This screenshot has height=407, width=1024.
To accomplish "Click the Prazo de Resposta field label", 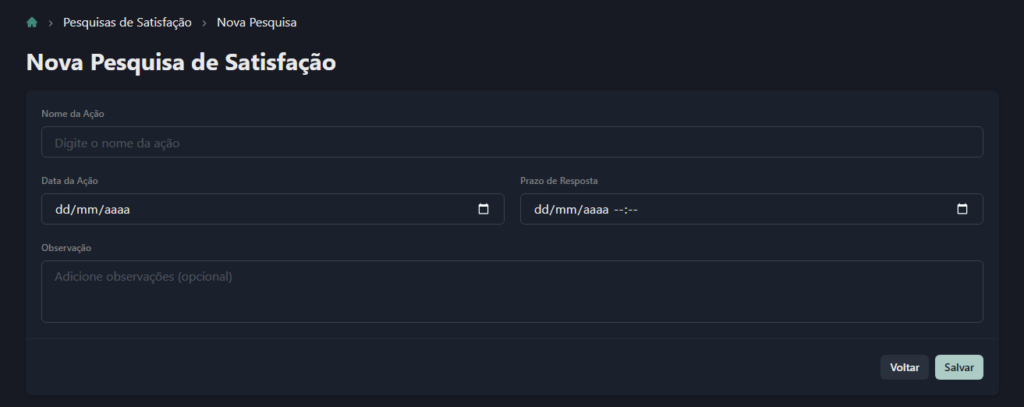I will [559, 181].
